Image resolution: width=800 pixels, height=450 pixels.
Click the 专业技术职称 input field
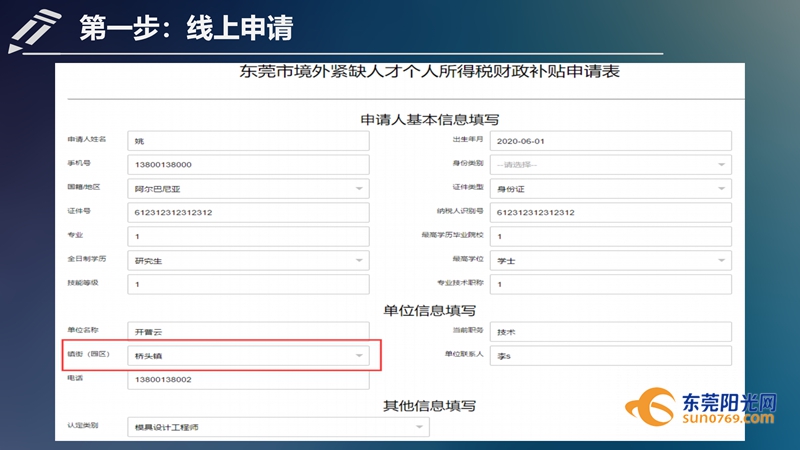tap(610, 284)
